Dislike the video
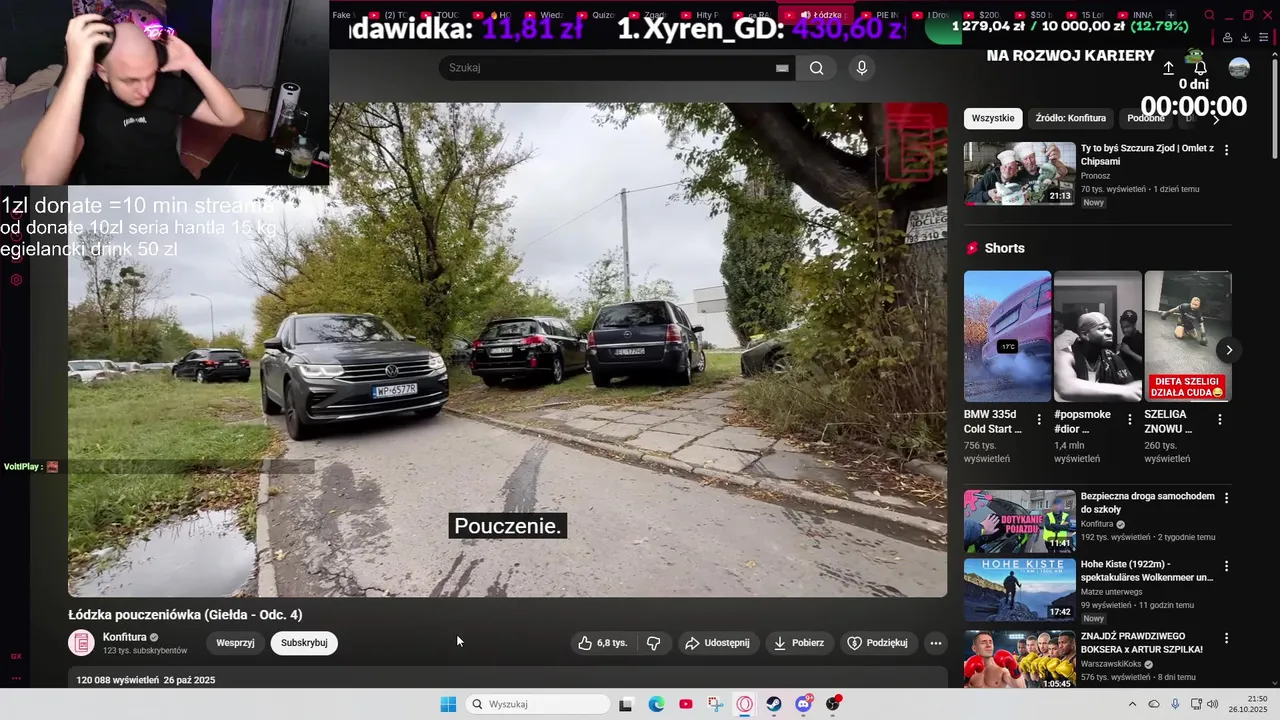1280x720 pixels. pos(654,643)
